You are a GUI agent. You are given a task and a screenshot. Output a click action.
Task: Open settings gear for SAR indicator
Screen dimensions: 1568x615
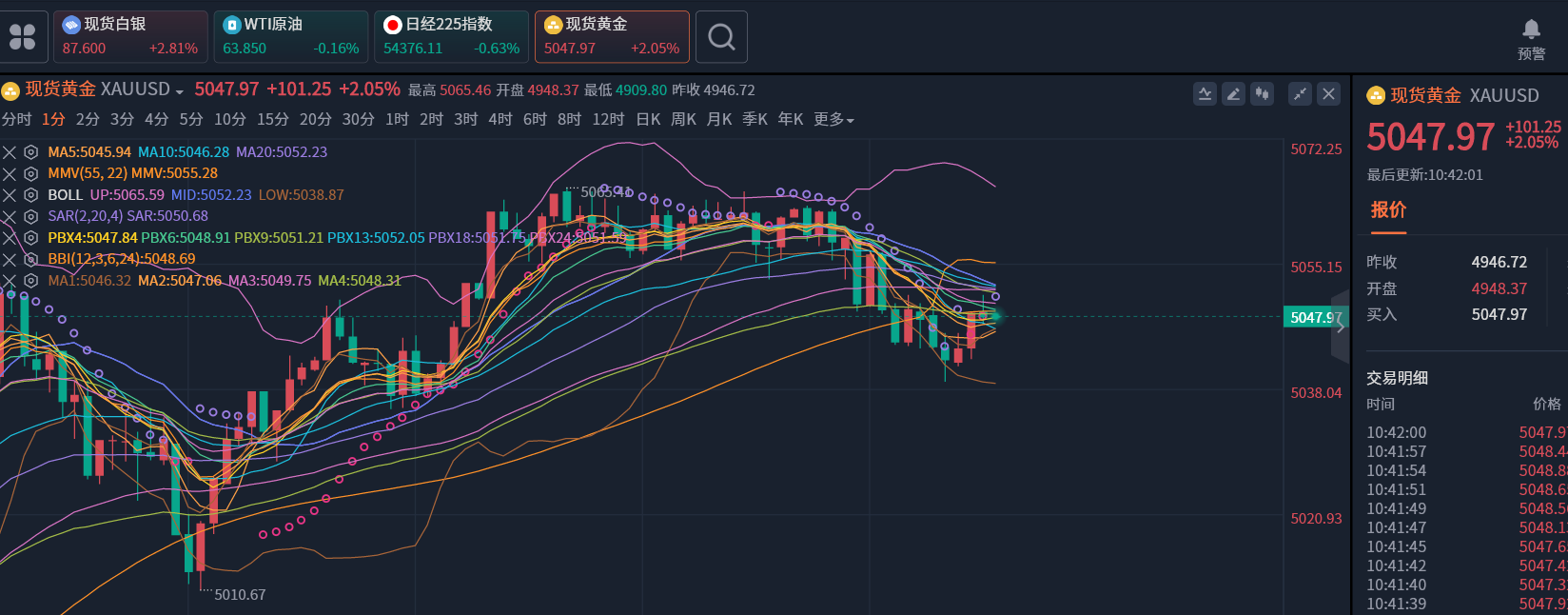coord(31,216)
